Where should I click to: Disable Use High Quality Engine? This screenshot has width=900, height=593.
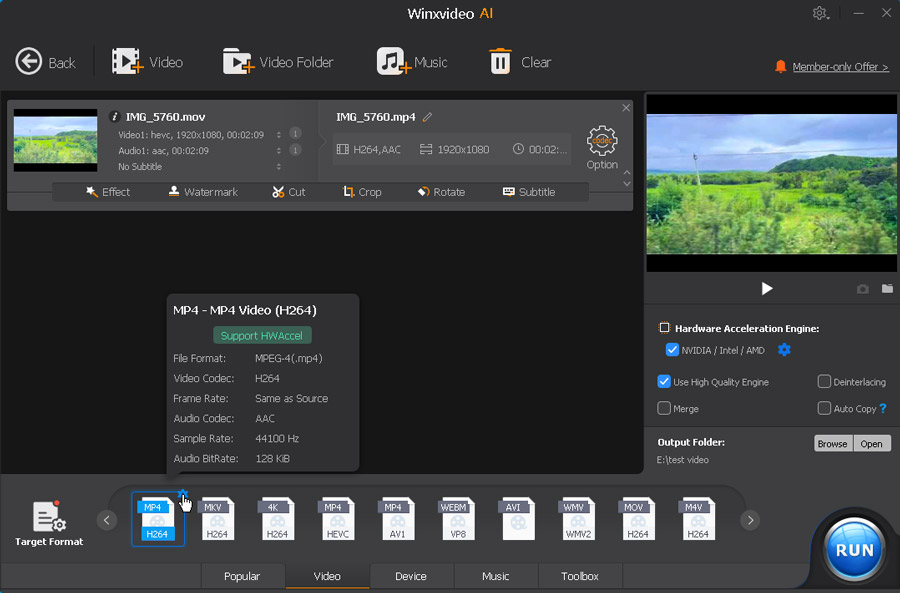(x=664, y=382)
